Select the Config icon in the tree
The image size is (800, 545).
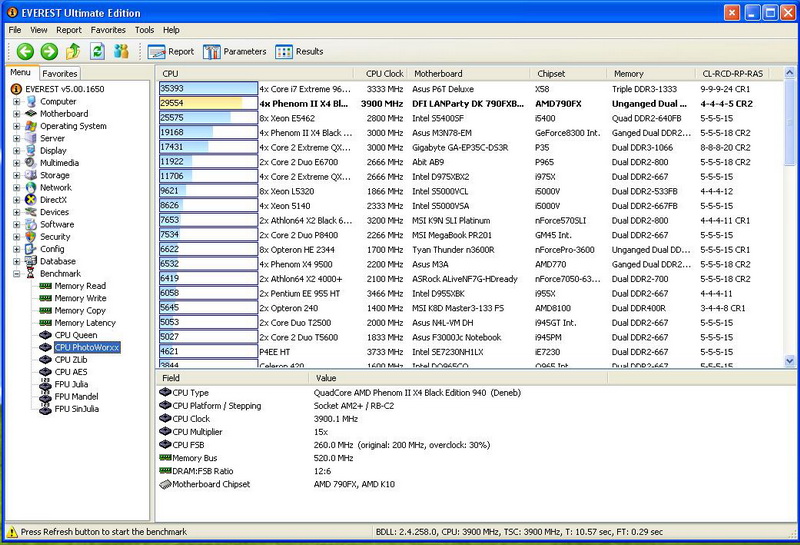(x=31, y=249)
